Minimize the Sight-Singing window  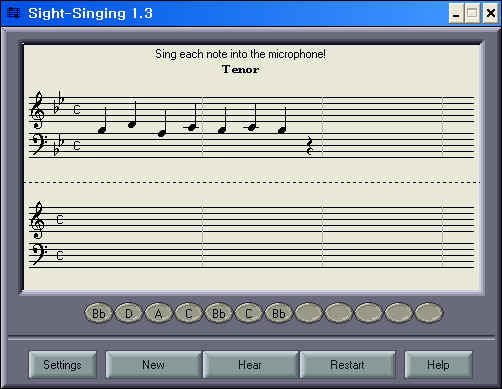[x=456, y=13]
